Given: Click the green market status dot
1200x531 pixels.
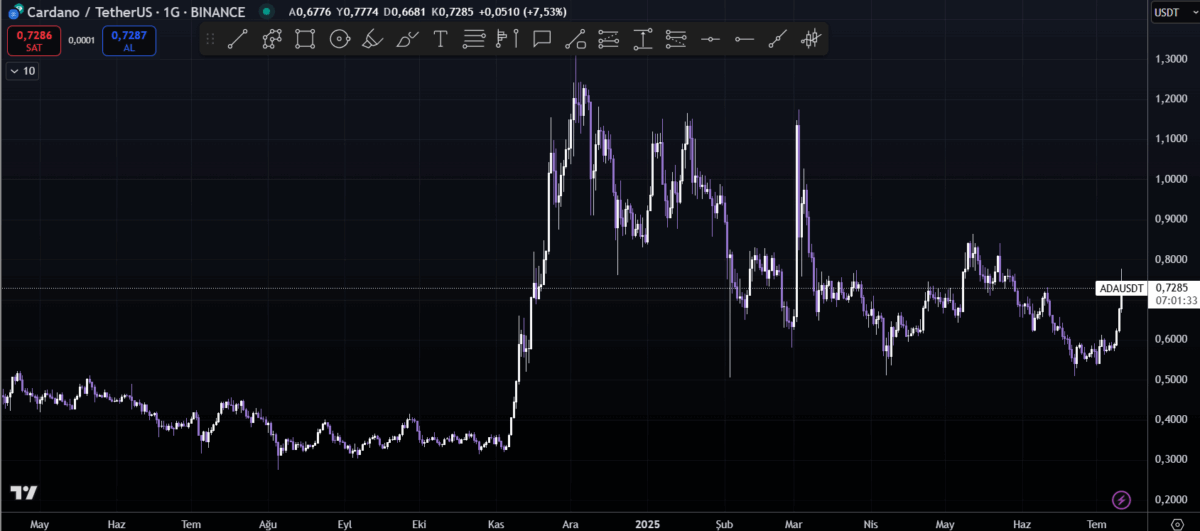Looking at the screenshot, I should point(265,12).
